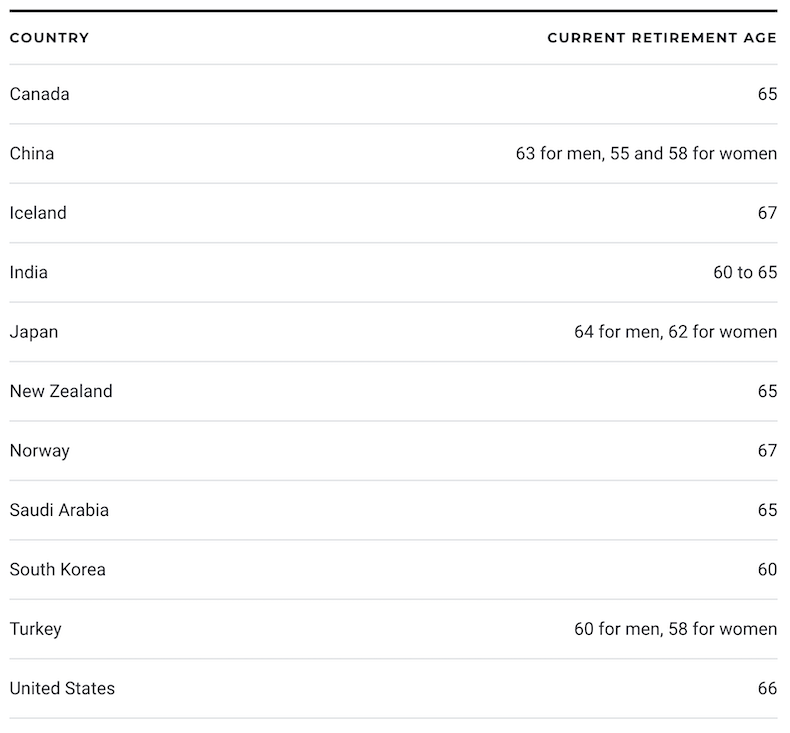Screen dimensions: 790x733
Task: Click China's "63 for men, 55 and 58 for women" value
Action: coord(646,153)
